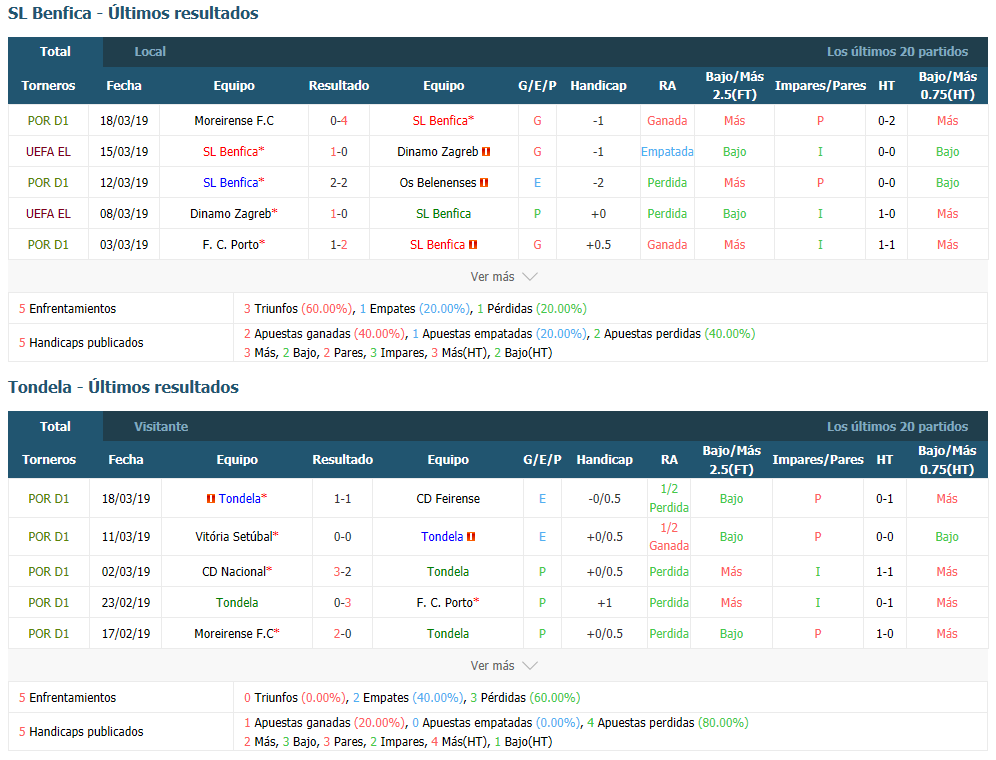Click the red card icon beside Os Belenenses
The width and height of the screenshot is (996, 760).
[x=484, y=183]
